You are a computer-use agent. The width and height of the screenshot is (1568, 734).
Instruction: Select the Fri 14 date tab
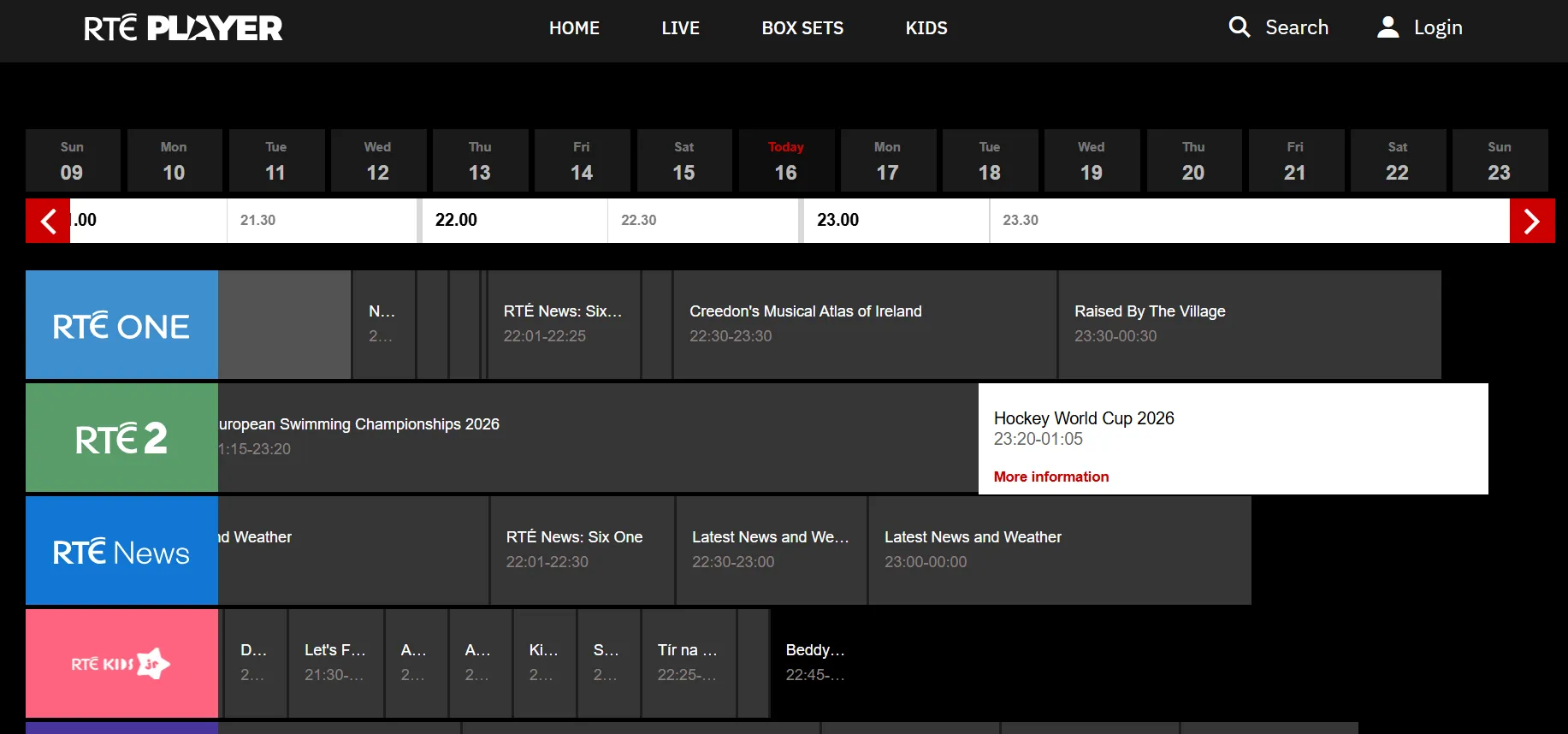[582, 161]
